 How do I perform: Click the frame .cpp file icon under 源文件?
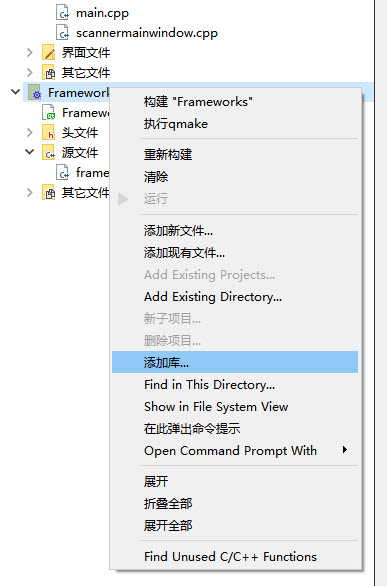pyautogui.click(x=62, y=173)
